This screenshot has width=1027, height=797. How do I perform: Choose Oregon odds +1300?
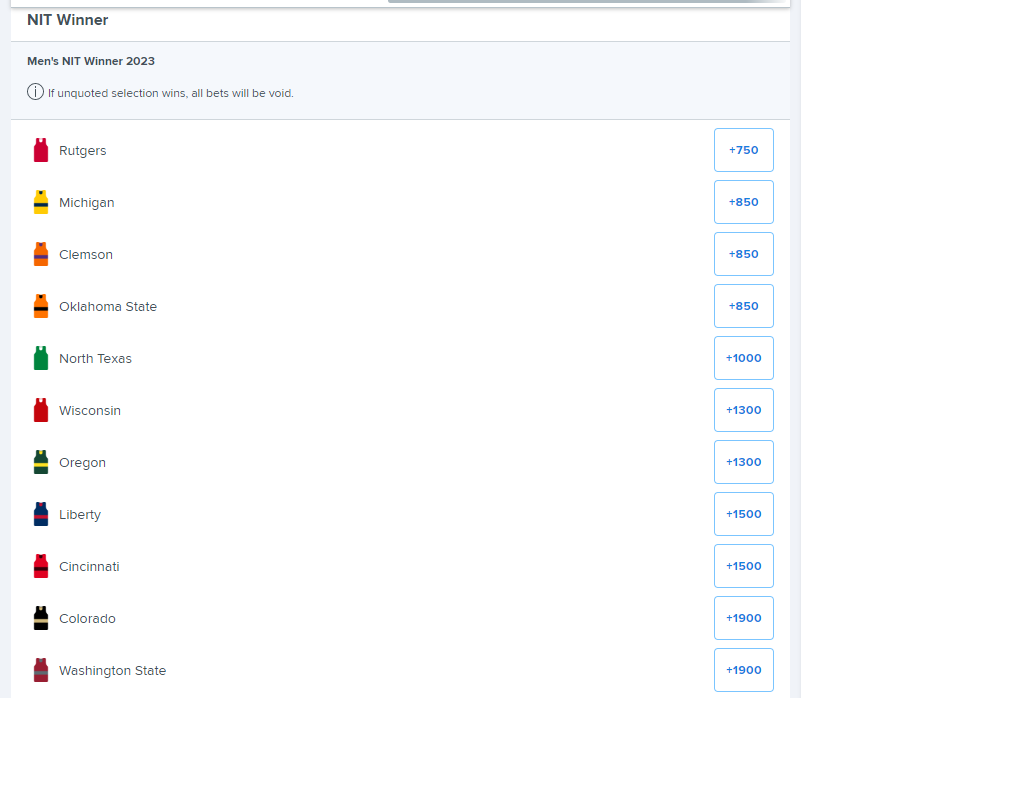(x=743, y=462)
